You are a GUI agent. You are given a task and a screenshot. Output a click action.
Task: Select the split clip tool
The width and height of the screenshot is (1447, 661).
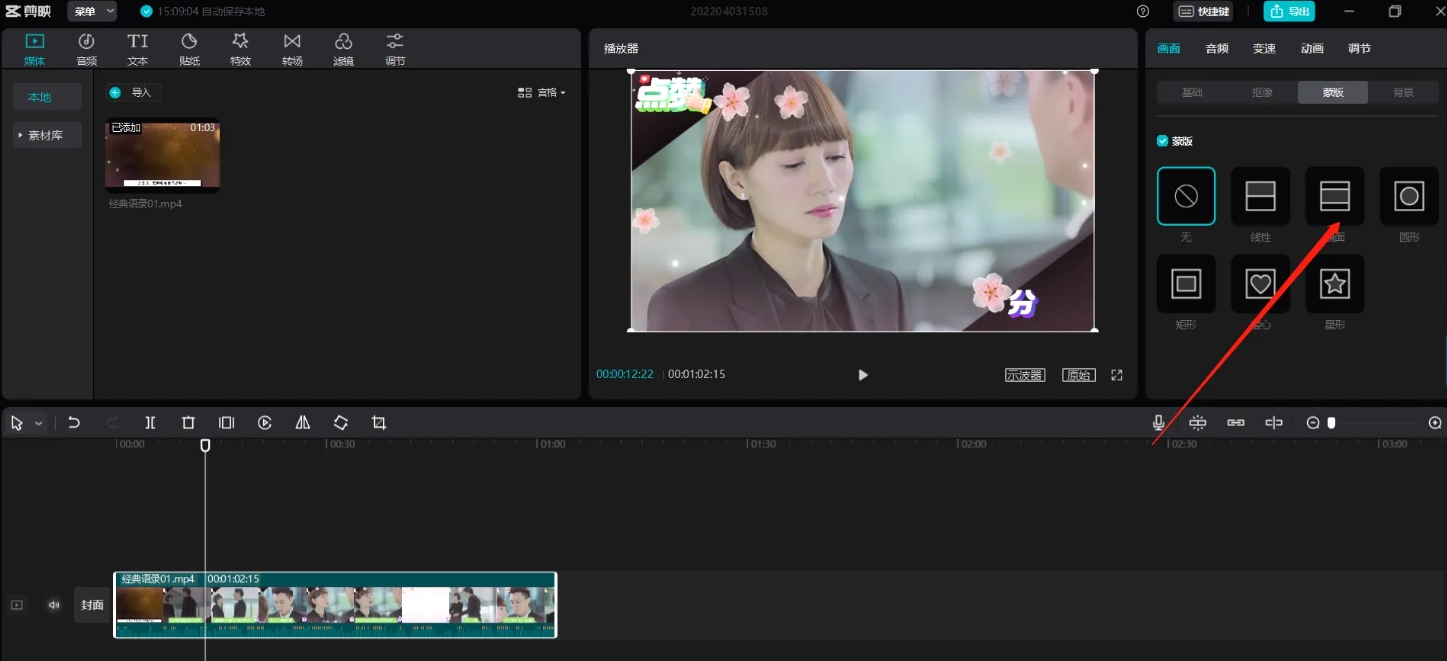point(150,422)
